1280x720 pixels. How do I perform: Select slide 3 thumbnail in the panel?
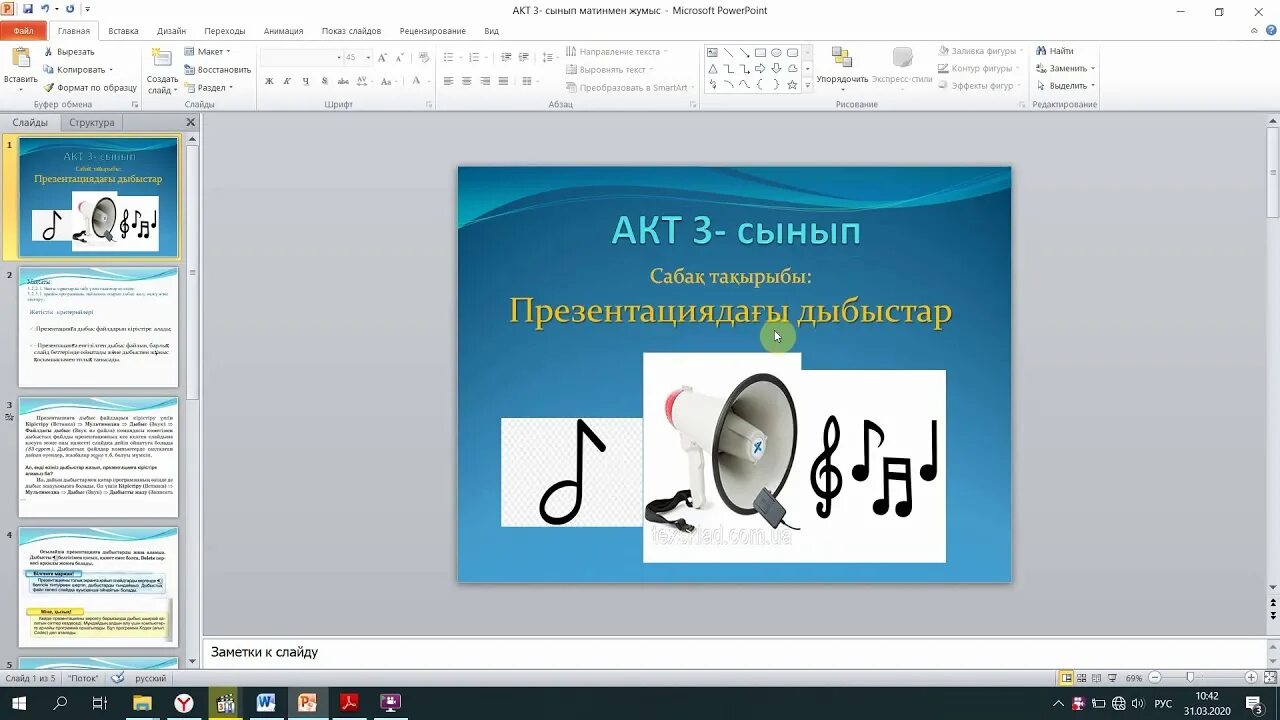click(x=97, y=458)
